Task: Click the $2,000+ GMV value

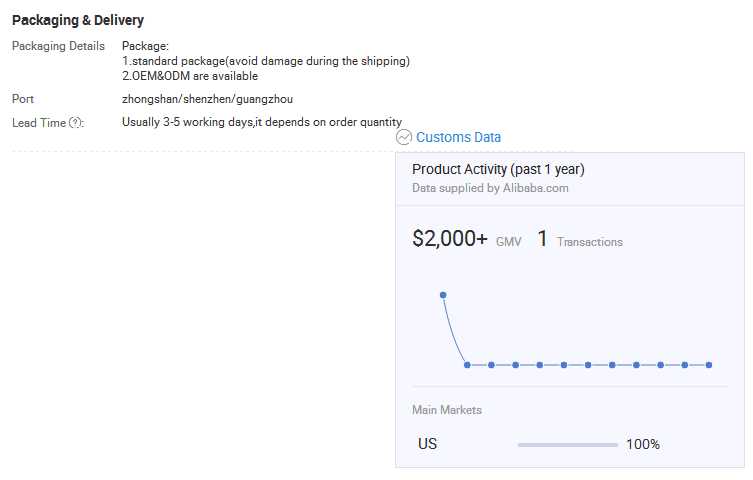Action: tap(450, 239)
